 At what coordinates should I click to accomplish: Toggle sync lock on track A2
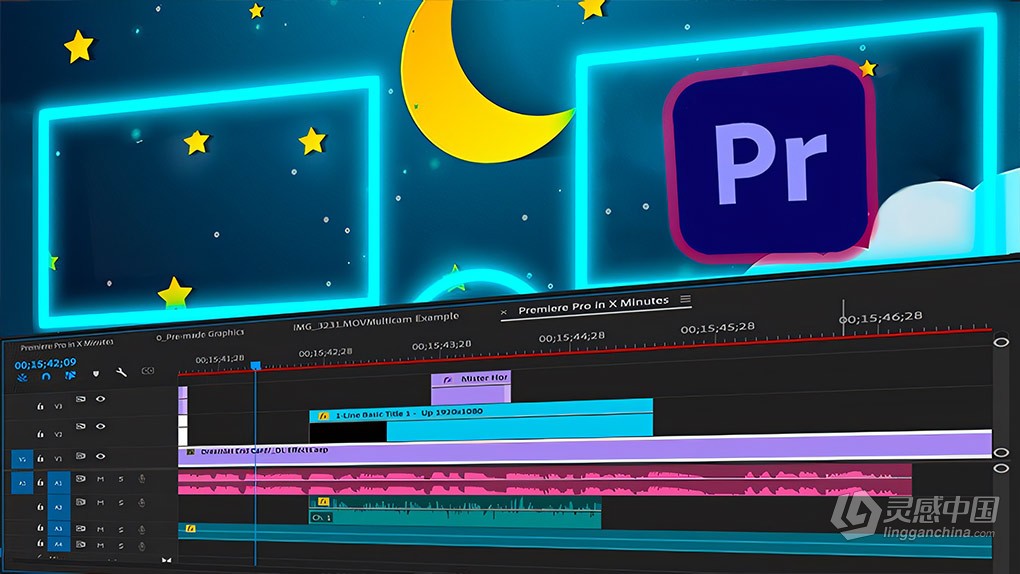80,502
